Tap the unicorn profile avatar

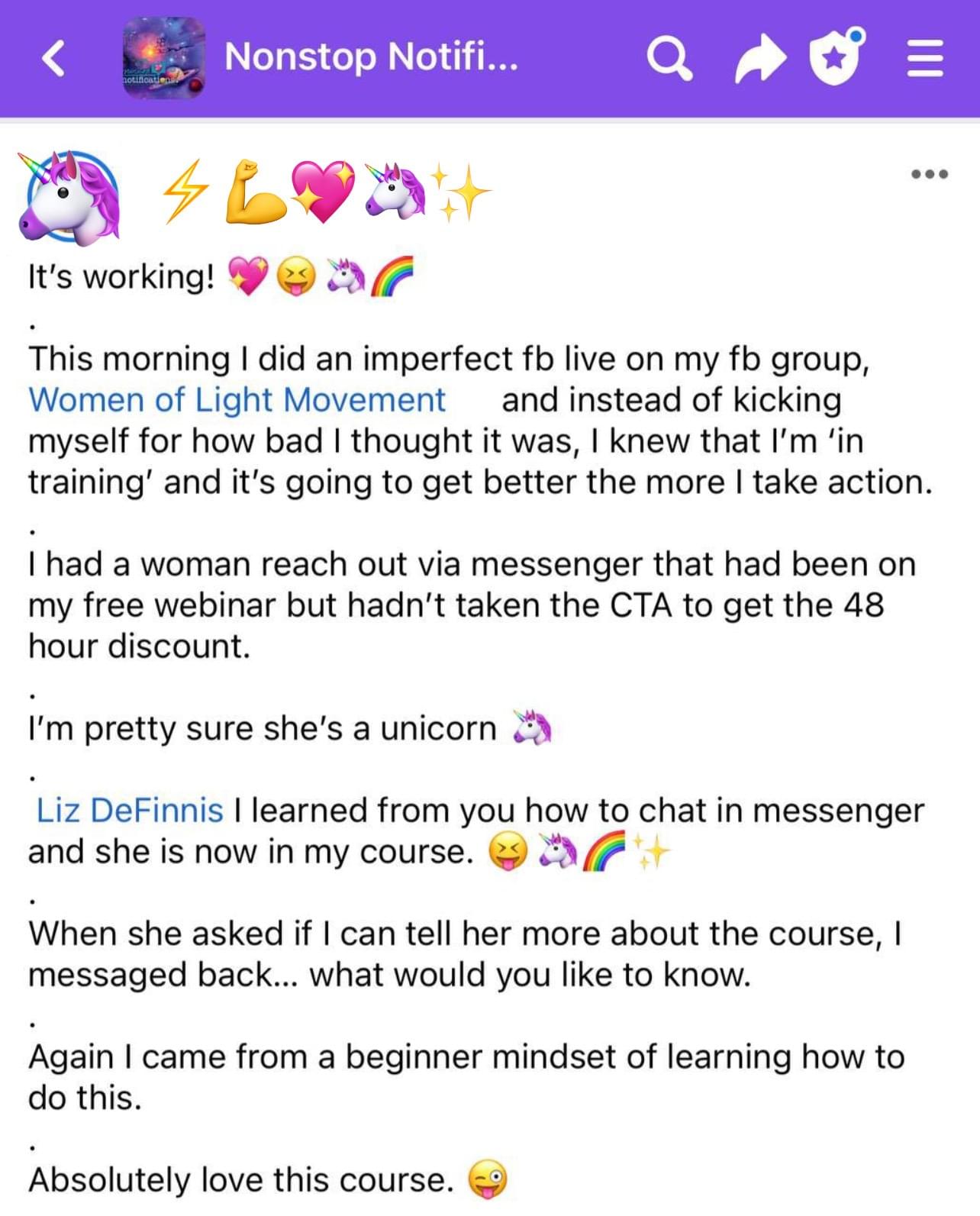tap(69, 198)
